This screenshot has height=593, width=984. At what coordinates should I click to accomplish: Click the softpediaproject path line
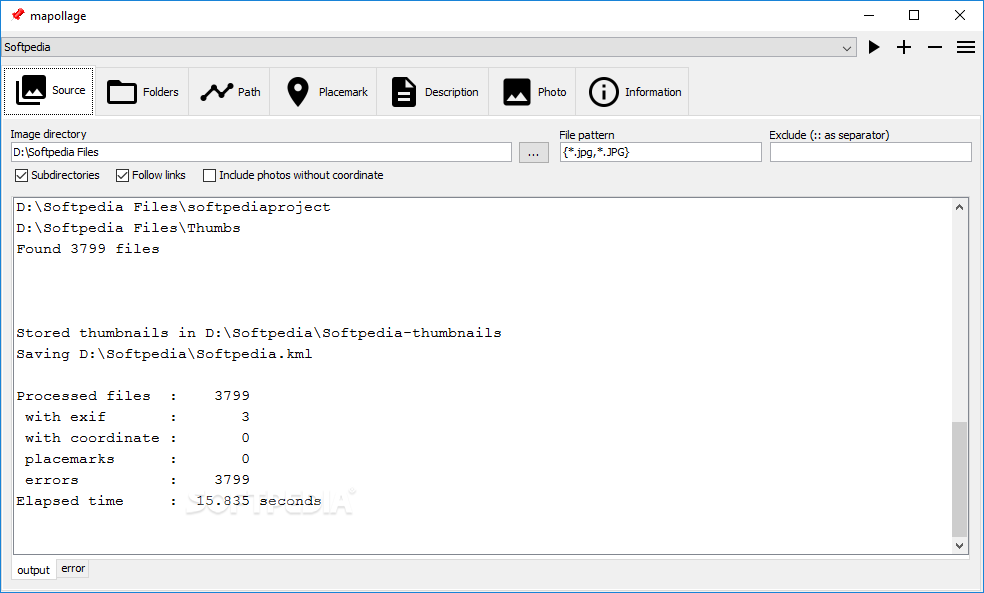(173, 207)
